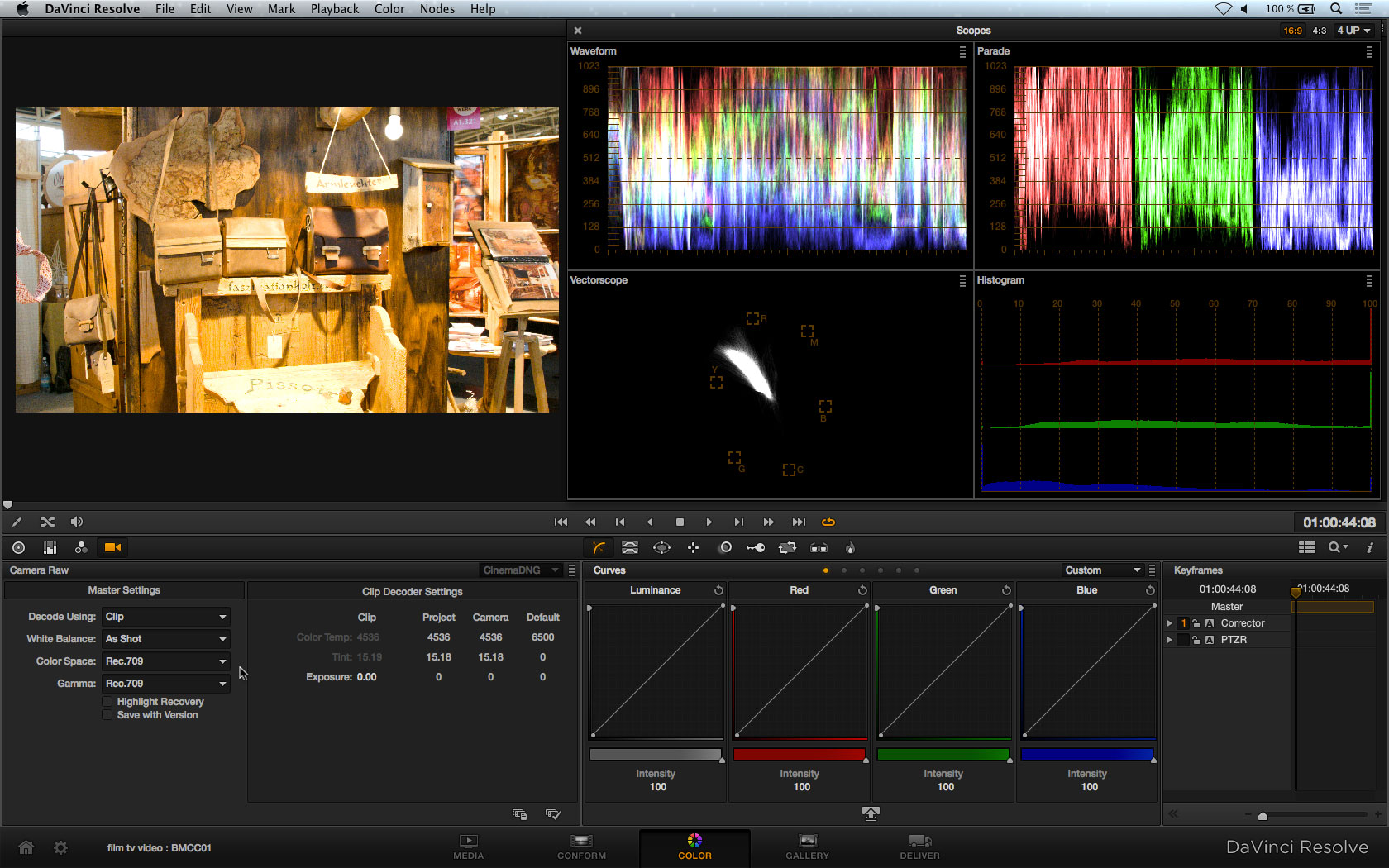Image resolution: width=1389 pixels, height=868 pixels.
Task: Enable Highlight Recovery checkbox
Action: (x=107, y=702)
